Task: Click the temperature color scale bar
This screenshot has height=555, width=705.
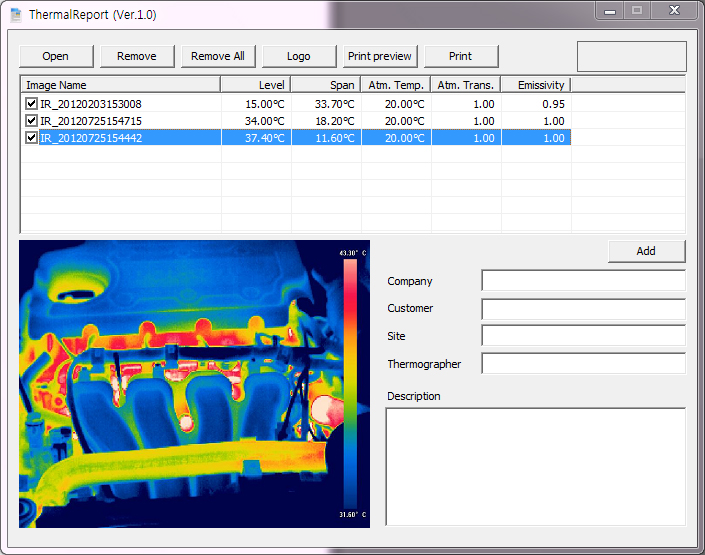Action: (350, 383)
